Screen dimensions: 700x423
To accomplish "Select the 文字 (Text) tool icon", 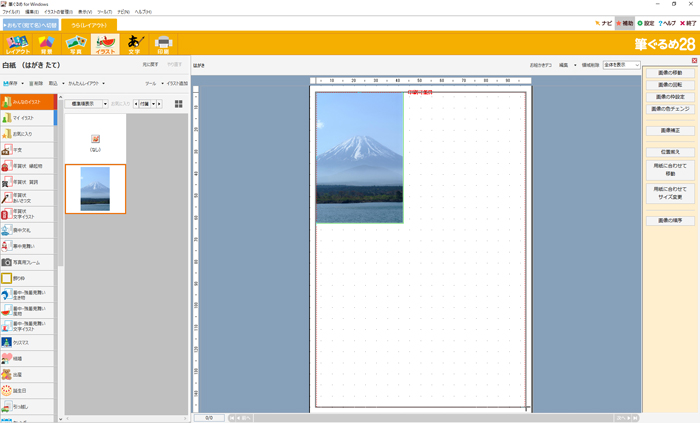I will [x=133, y=44].
